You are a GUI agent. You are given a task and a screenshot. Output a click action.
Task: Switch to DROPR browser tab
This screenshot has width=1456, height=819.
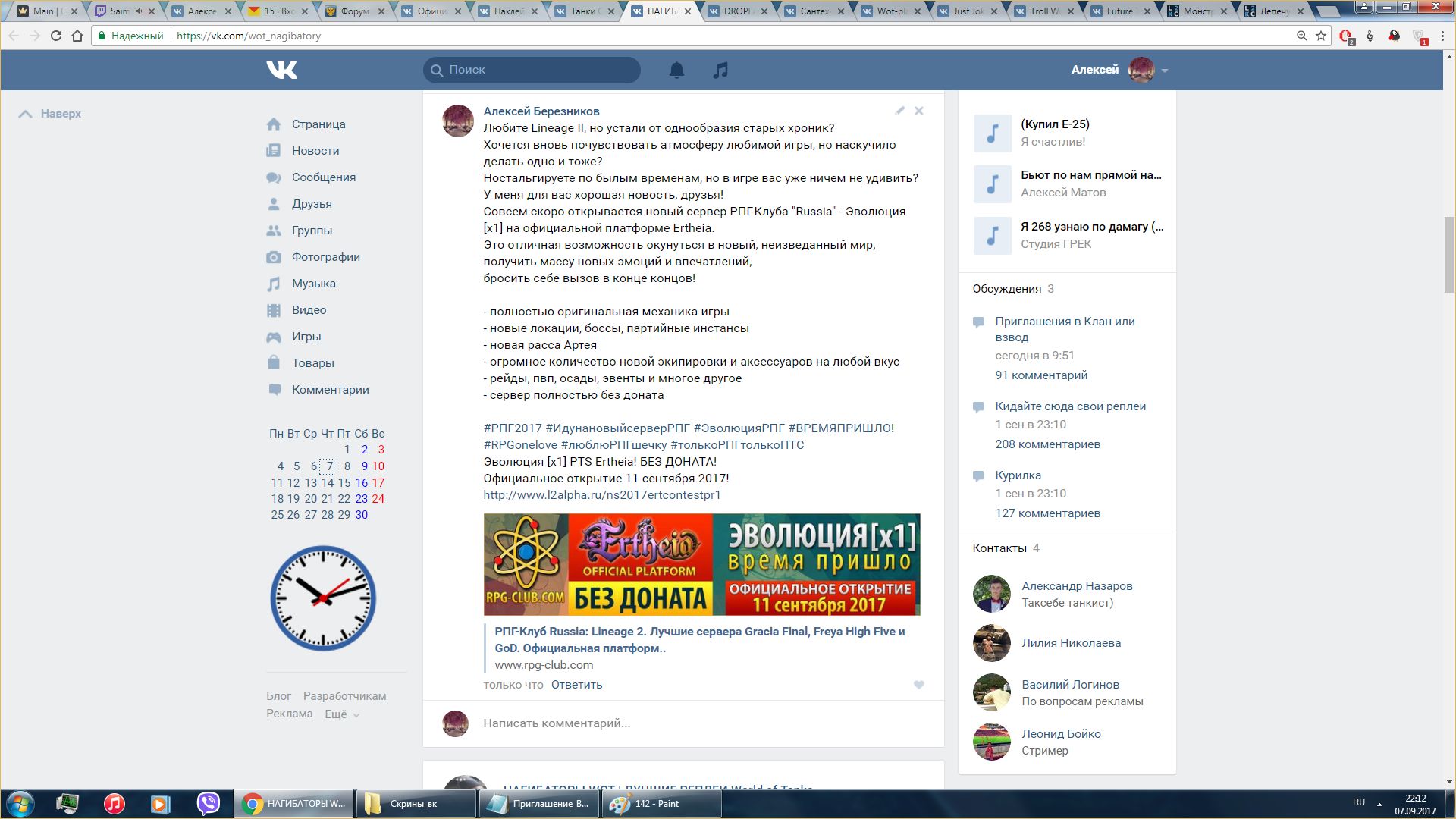738,11
